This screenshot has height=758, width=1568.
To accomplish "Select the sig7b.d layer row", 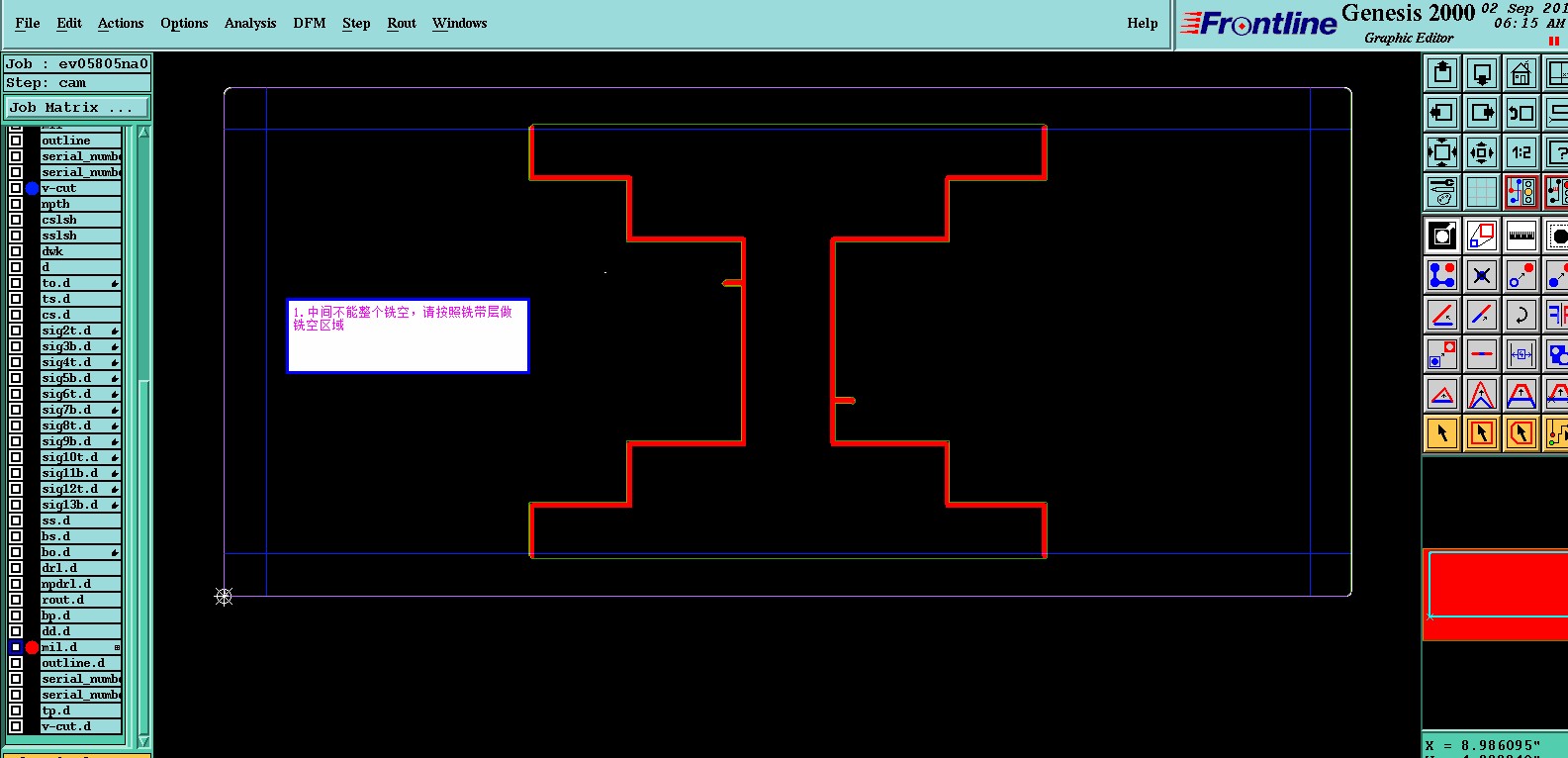I will click(81, 410).
